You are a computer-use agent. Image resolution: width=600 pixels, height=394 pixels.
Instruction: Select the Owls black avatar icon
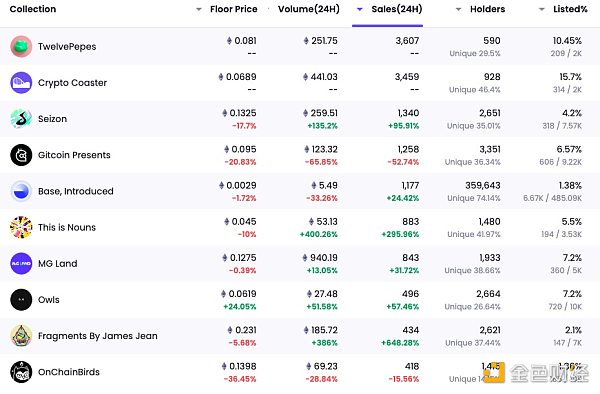pyautogui.click(x=21, y=300)
